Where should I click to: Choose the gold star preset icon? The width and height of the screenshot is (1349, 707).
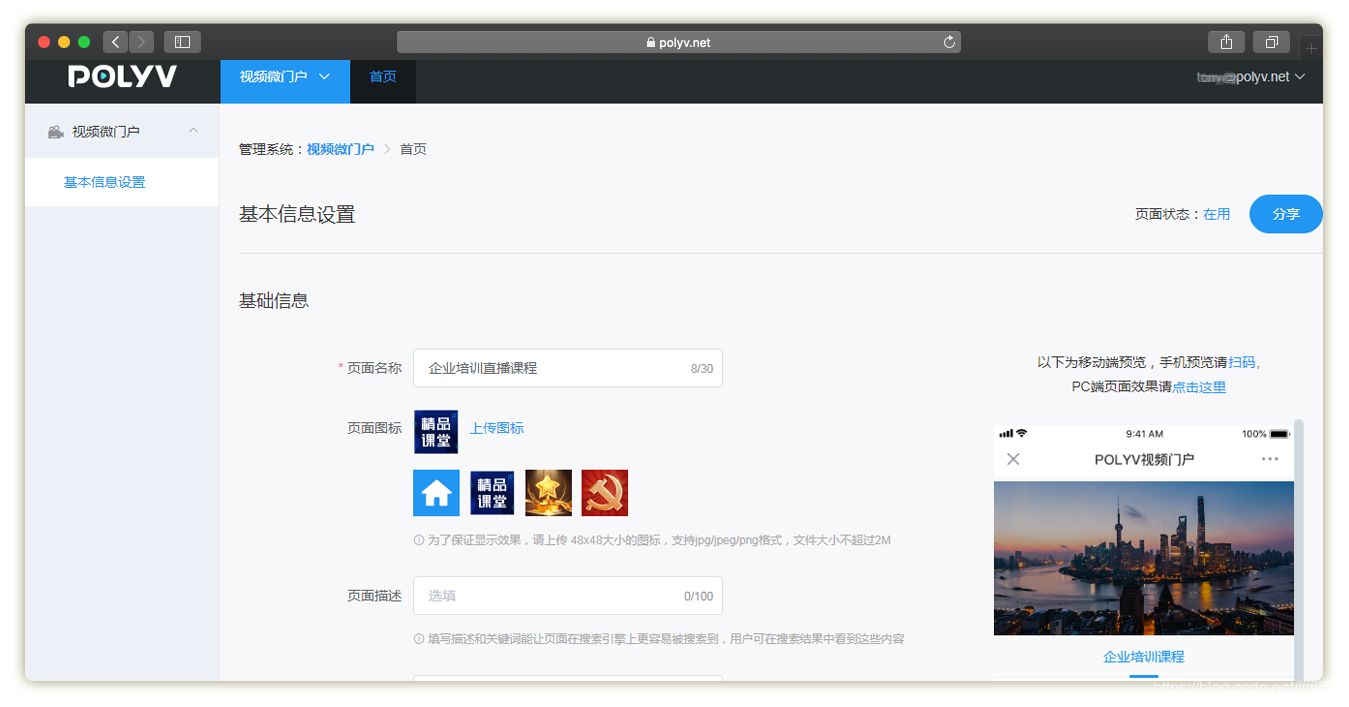coord(549,493)
